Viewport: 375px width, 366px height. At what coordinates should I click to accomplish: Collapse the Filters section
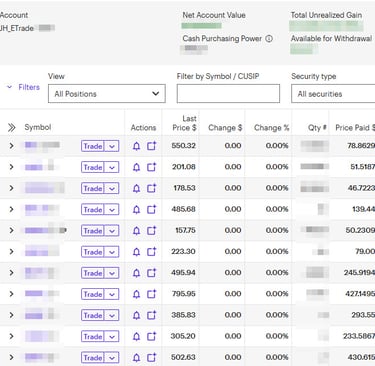click(x=23, y=87)
